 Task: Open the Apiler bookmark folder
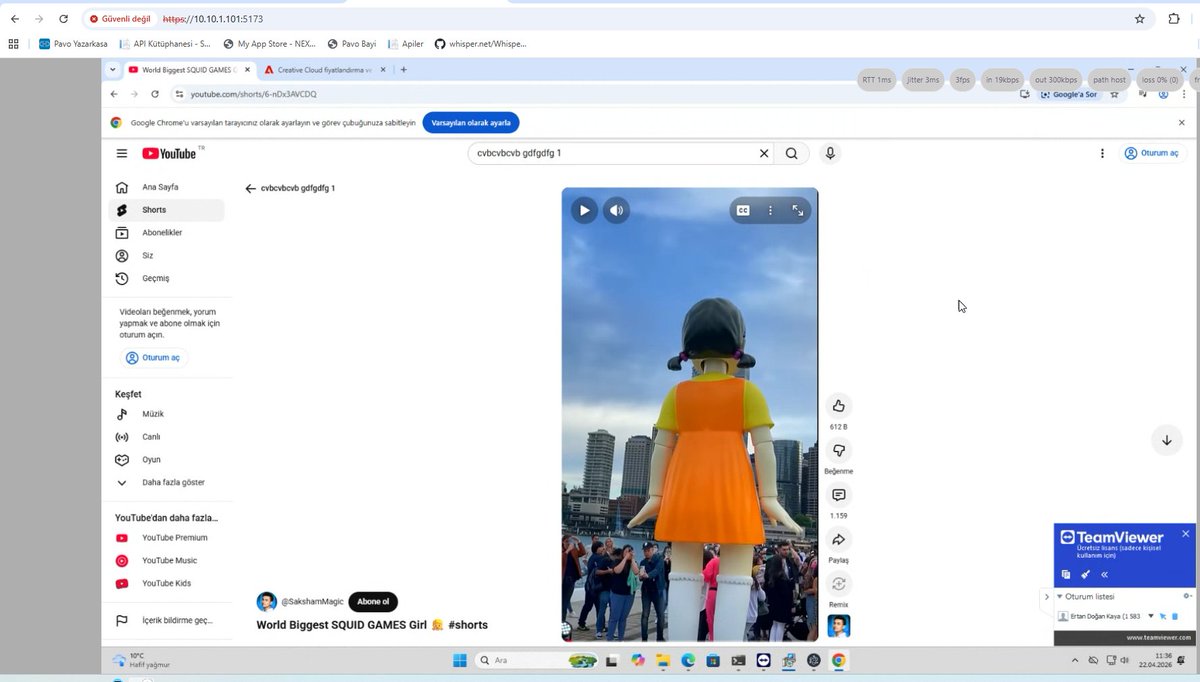tap(406, 44)
